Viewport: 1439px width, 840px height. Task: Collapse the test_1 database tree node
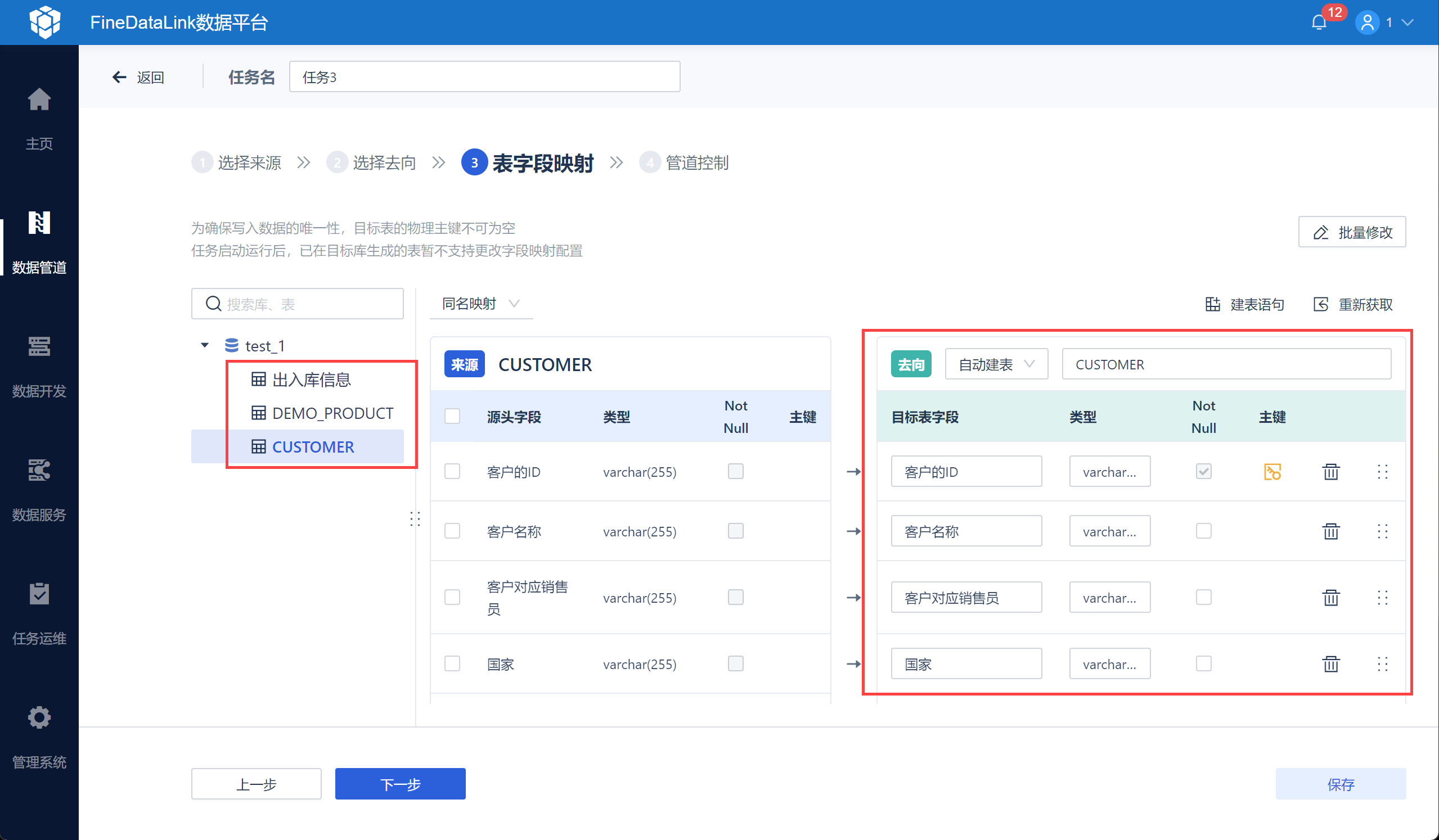(205, 345)
